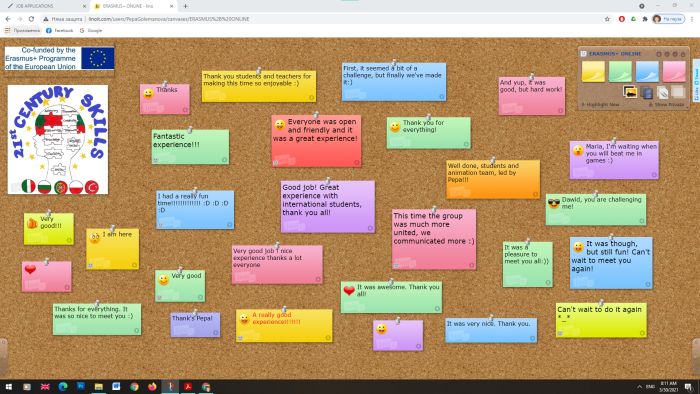The width and height of the screenshot is (700, 394).
Task: Open the Extensions puzzle icon
Action: [645, 19]
